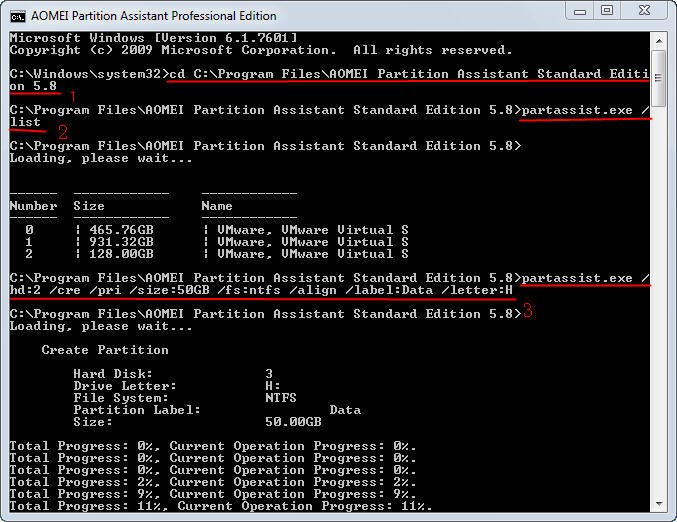The width and height of the screenshot is (677, 522).
Task: Click the 'Total Progress: 11%' line
Action: point(221,506)
